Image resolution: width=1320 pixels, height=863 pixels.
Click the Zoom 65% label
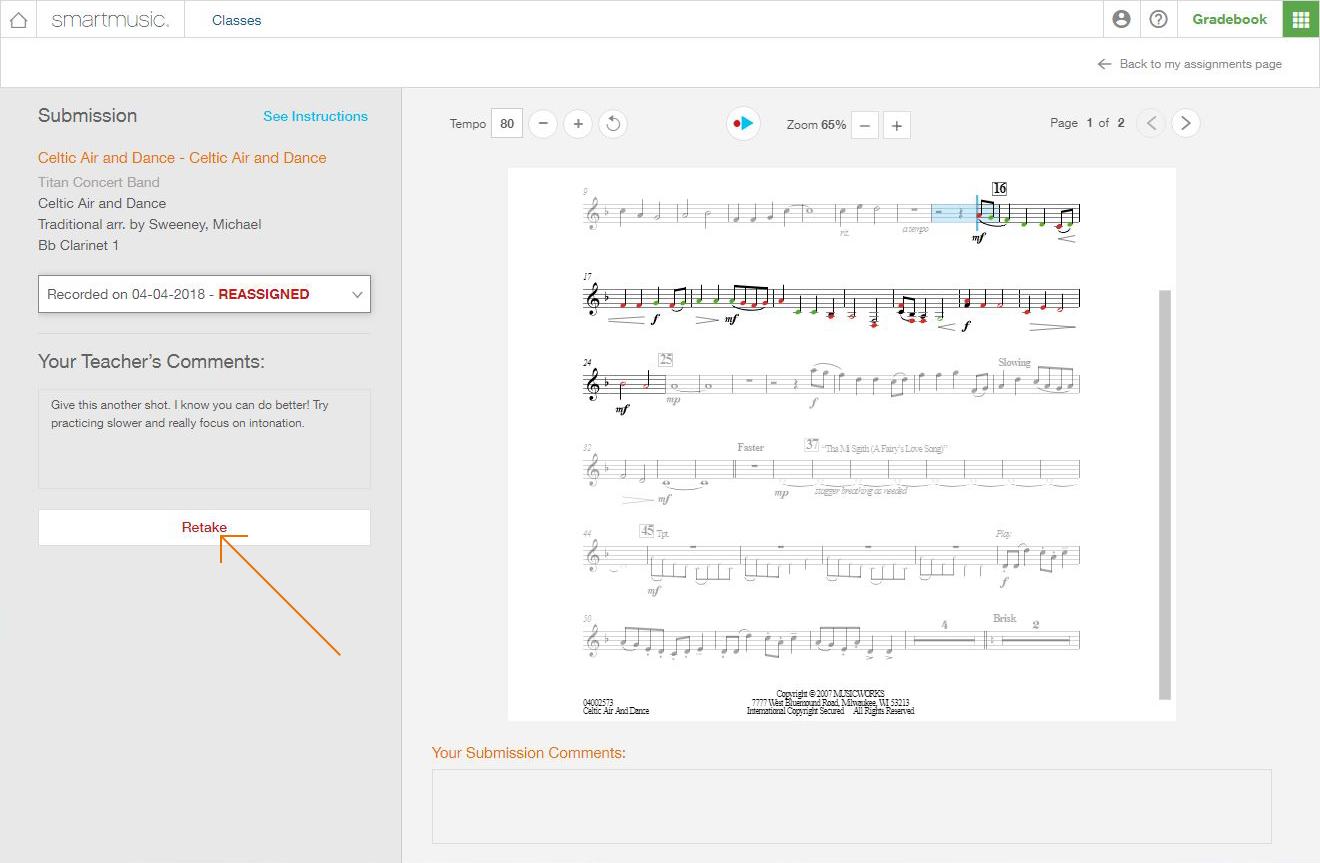coord(816,125)
